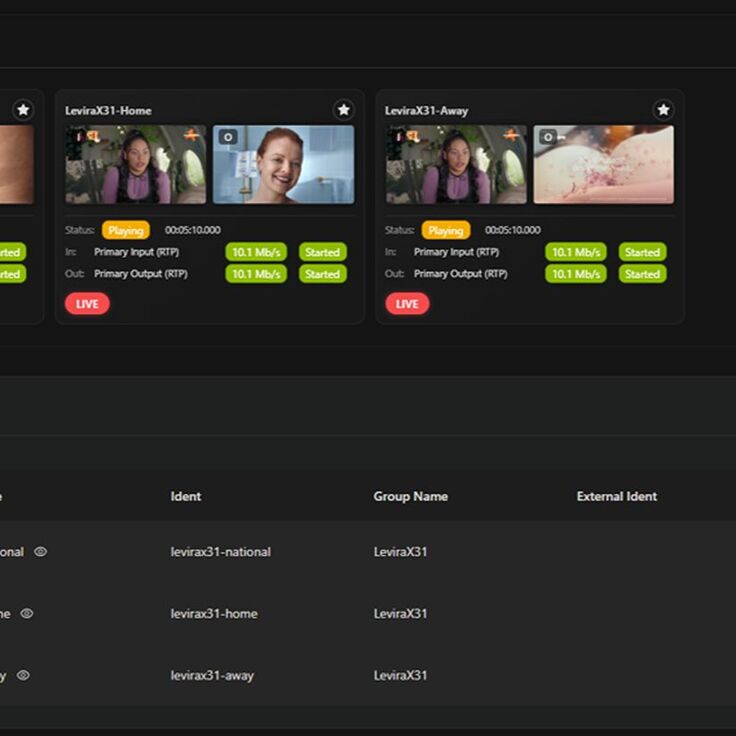Select the LeviraX31-Away card title
736x736 pixels.
427,111
